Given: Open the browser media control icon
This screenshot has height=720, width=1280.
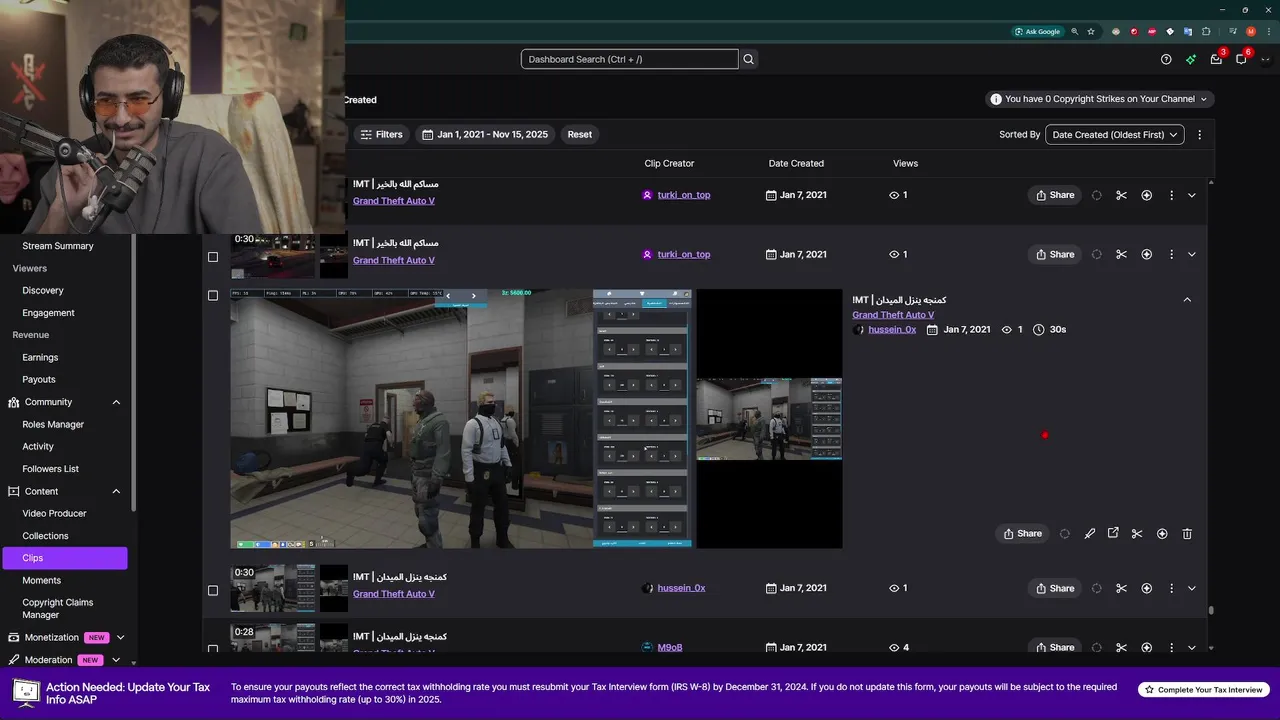Looking at the screenshot, I should (x=1232, y=31).
